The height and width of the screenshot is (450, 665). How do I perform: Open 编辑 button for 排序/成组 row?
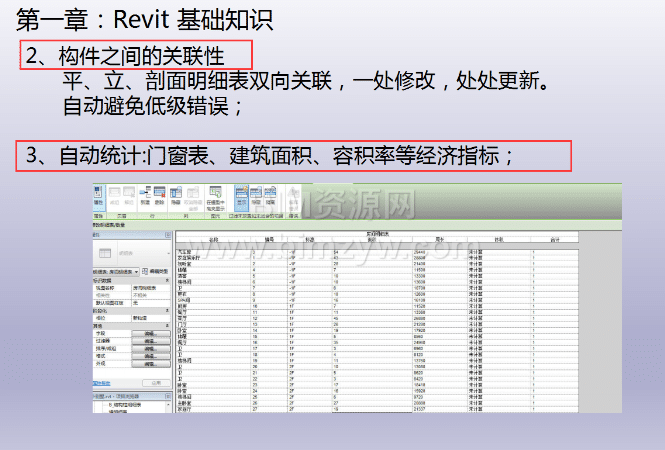point(151,349)
